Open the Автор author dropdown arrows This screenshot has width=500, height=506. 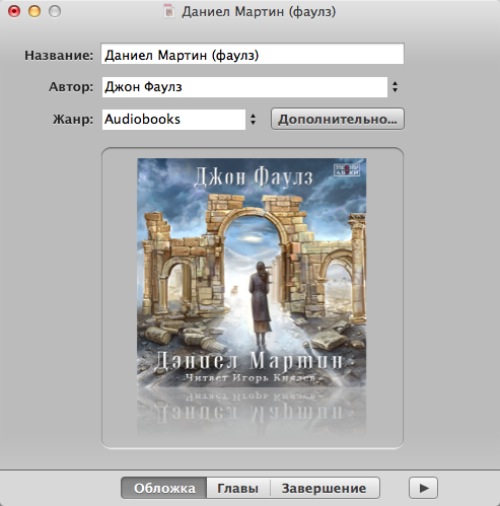pos(395,87)
